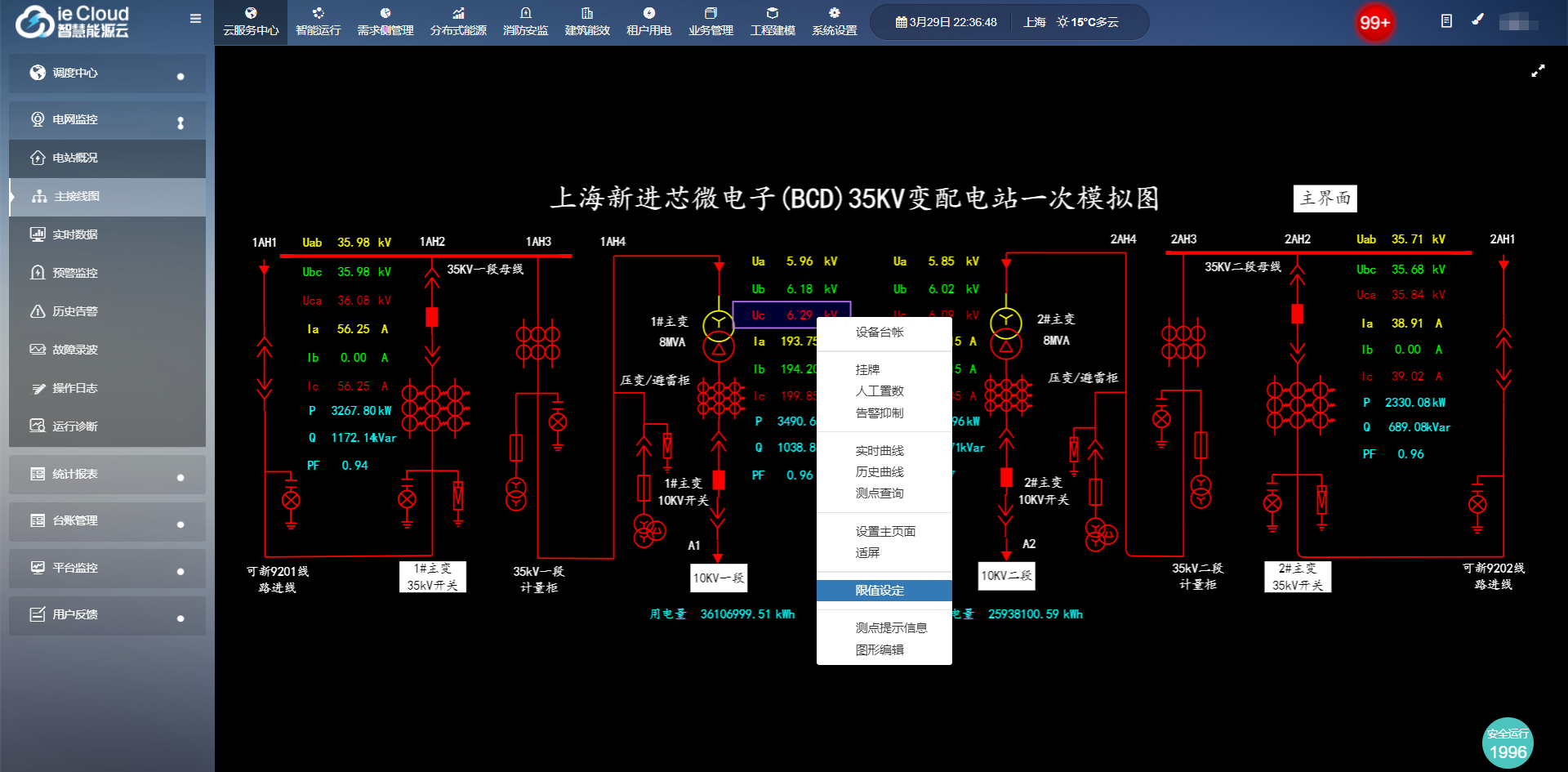The image size is (1568, 772).
Task: Open 历史告警 sidebar item
Action: point(107,311)
